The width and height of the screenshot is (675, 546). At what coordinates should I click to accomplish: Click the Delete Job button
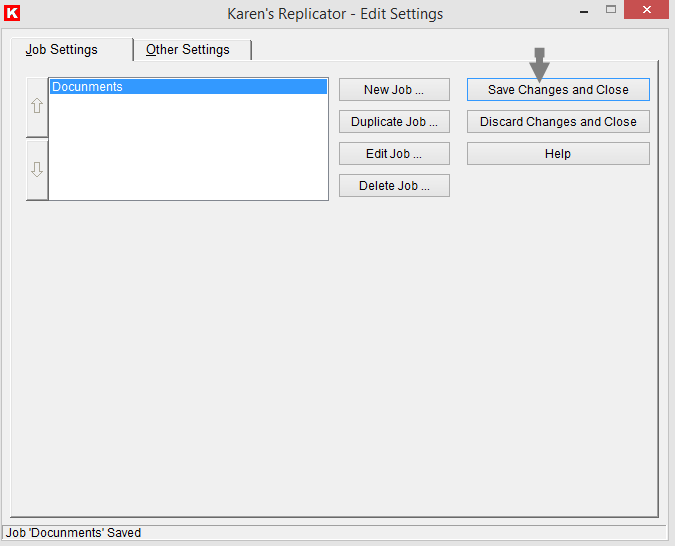coord(394,186)
